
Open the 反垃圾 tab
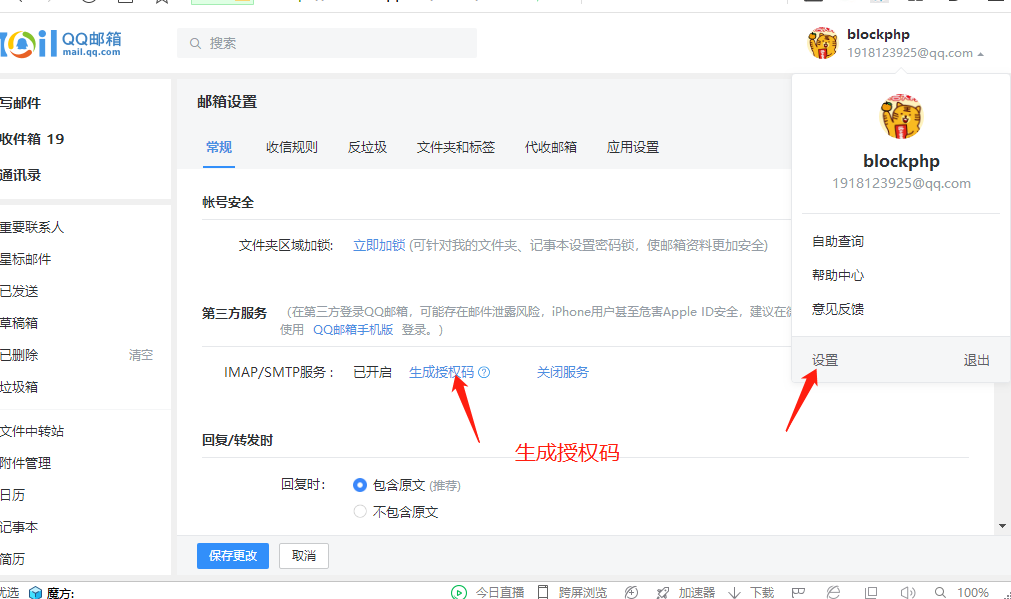pyautogui.click(x=367, y=147)
